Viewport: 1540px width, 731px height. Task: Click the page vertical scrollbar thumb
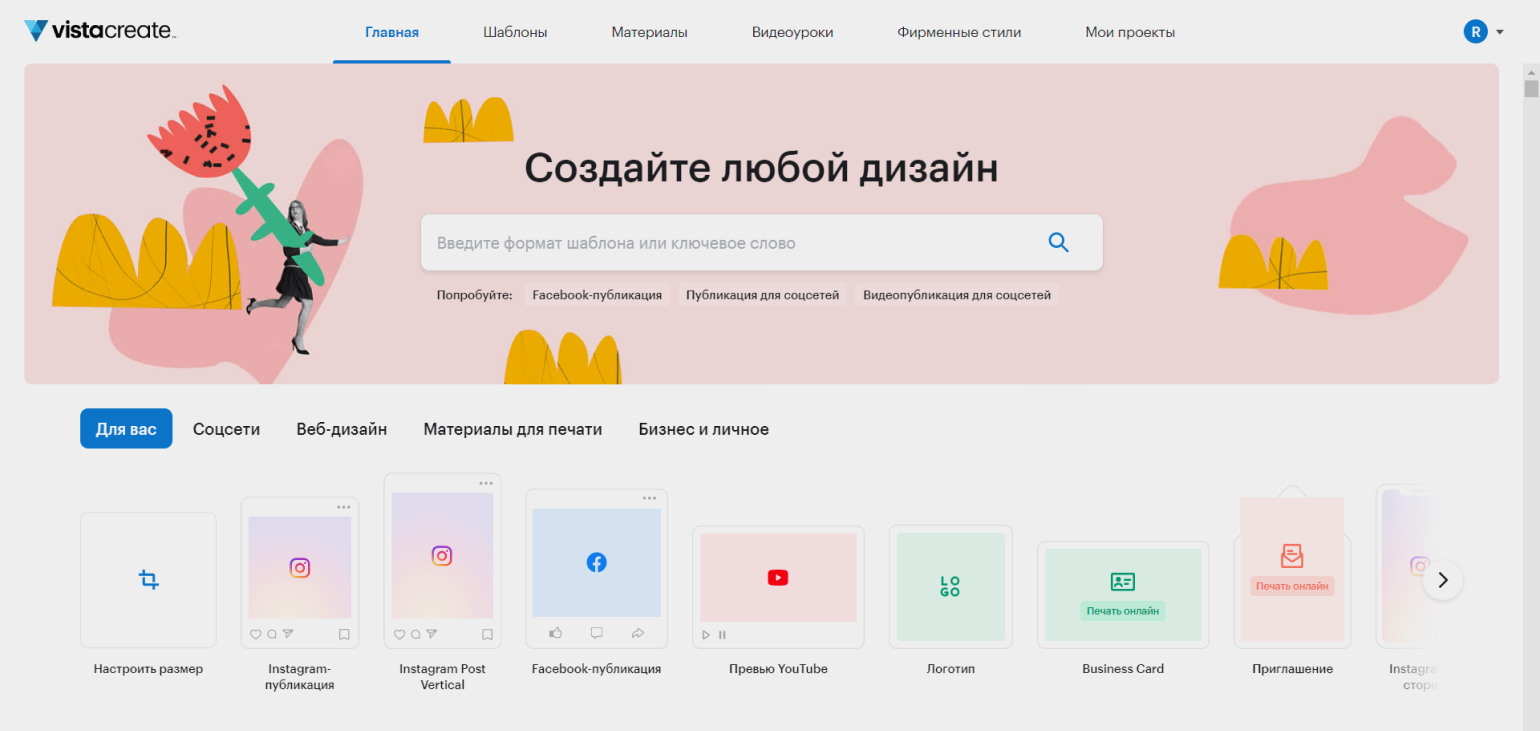coord(1531,88)
